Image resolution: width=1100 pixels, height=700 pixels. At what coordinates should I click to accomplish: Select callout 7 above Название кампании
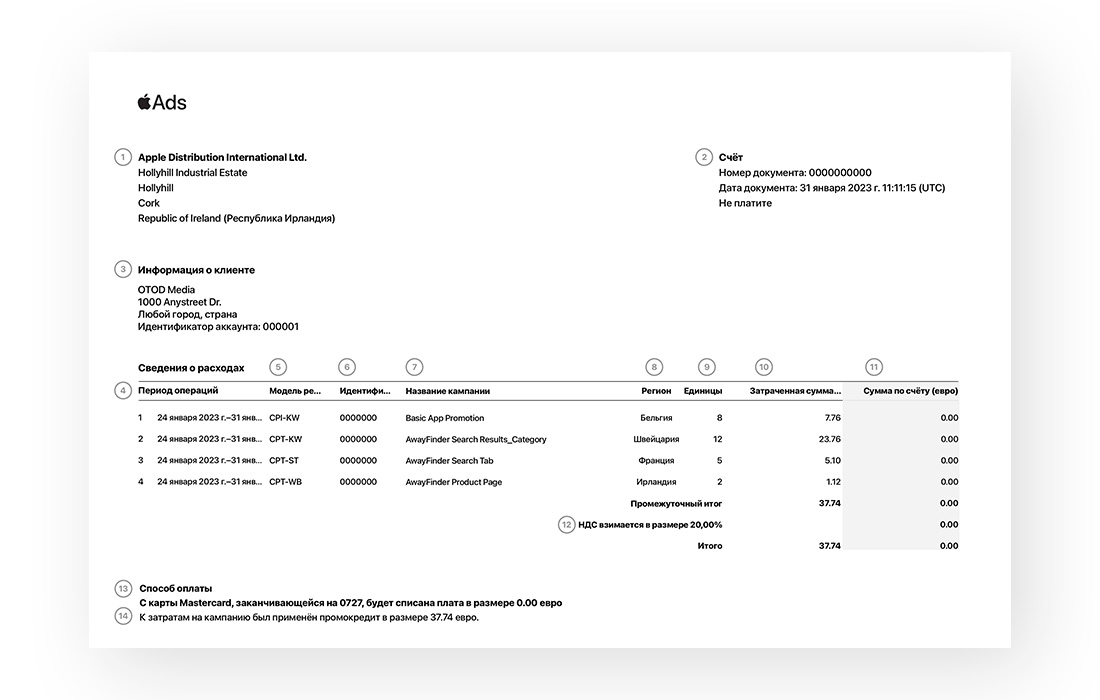[414, 367]
